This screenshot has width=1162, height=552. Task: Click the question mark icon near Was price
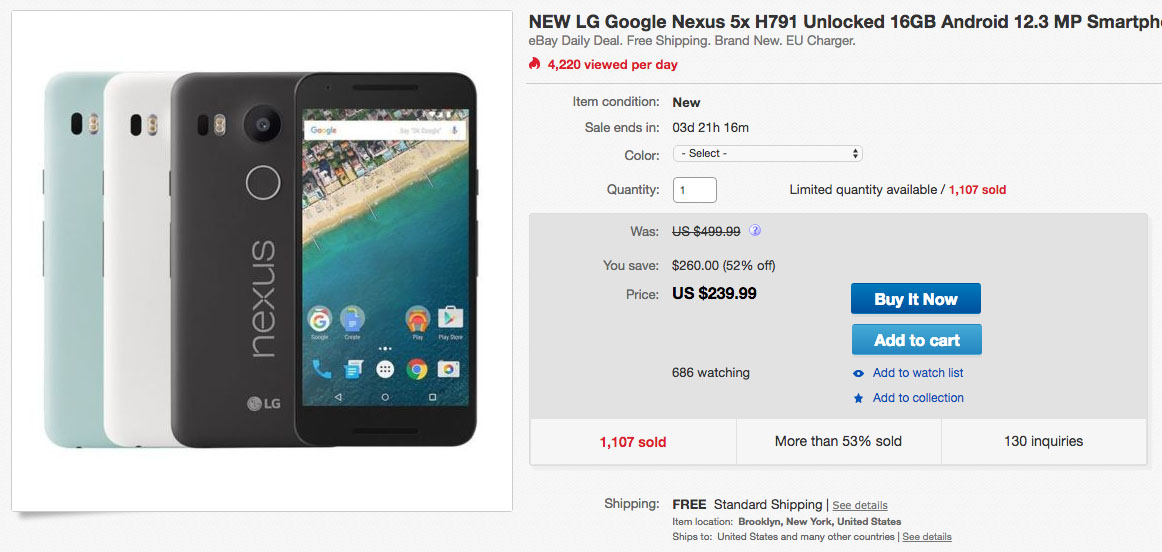point(755,230)
